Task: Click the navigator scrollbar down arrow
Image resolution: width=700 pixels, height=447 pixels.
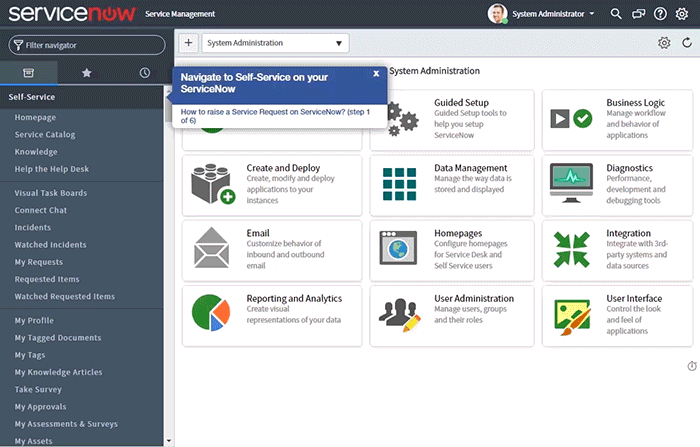Action: click(x=169, y=441)
